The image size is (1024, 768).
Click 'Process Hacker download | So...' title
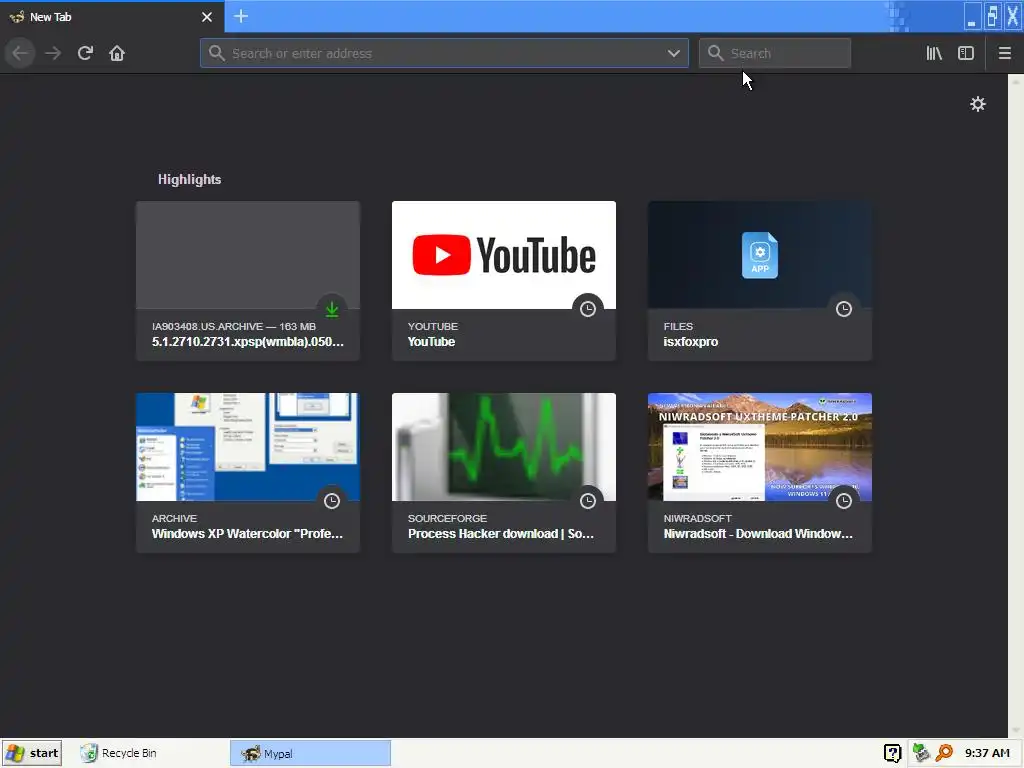coord(501,534)
